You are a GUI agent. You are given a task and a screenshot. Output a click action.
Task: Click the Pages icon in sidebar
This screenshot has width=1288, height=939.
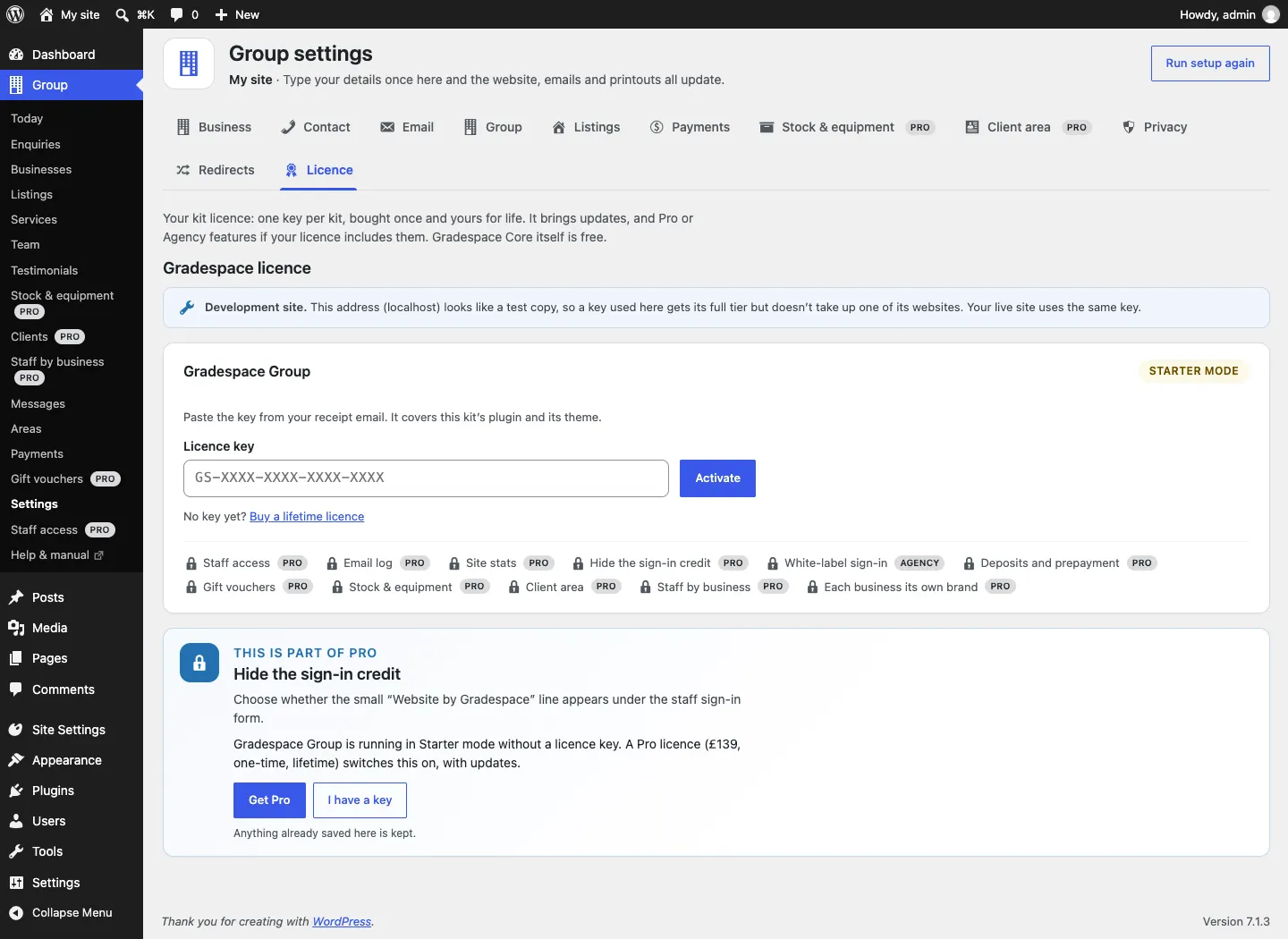pyautogui.click(x=16, y=658)
